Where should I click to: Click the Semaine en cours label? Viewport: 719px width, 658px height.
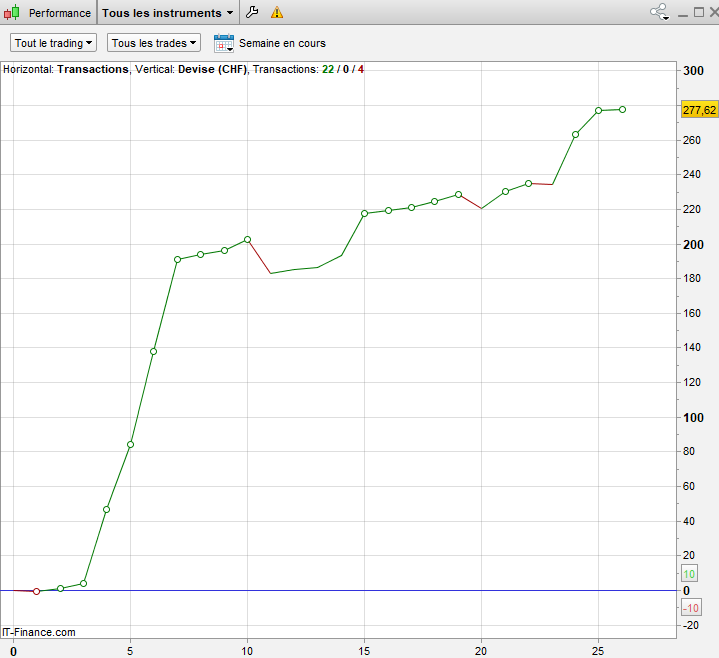click(282, 43)
